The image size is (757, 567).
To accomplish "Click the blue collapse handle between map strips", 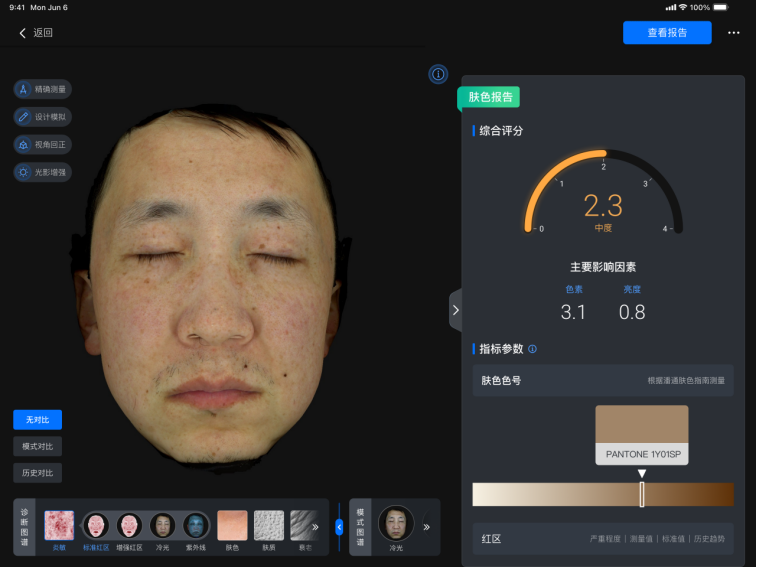I will coord(339,527).
